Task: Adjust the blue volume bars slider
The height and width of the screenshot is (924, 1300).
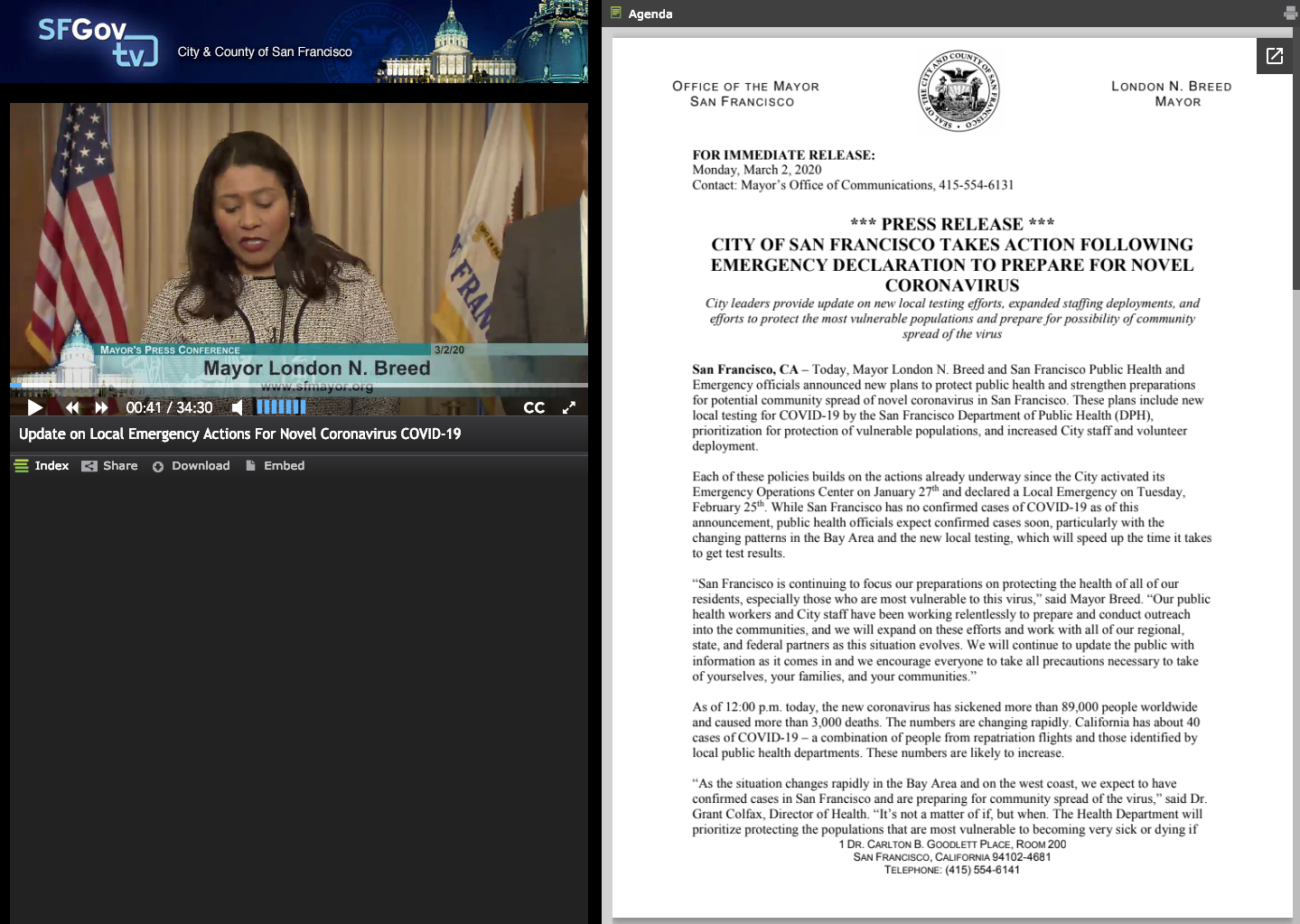Action: point(281,407)
